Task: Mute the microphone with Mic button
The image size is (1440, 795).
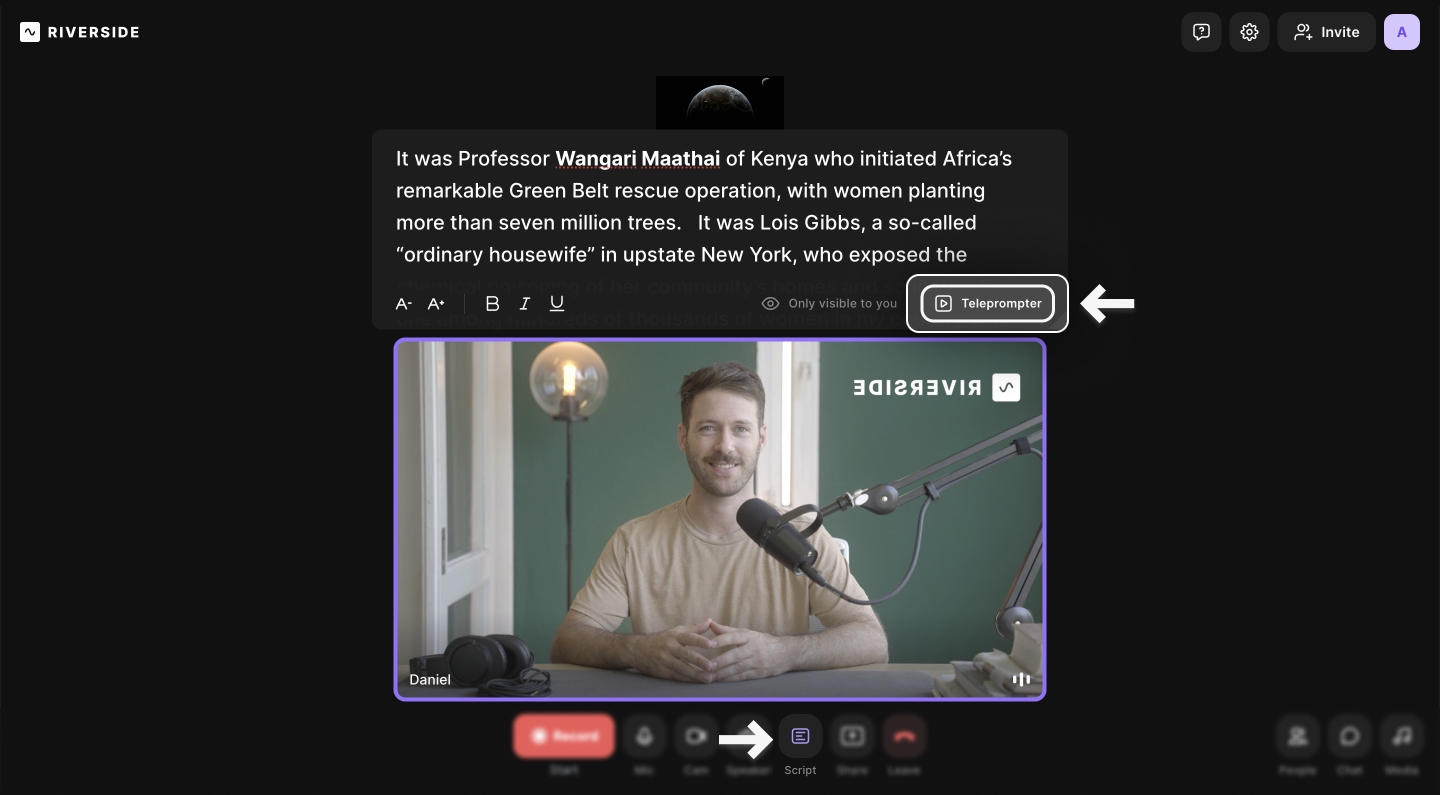Action: coord(644,737)
